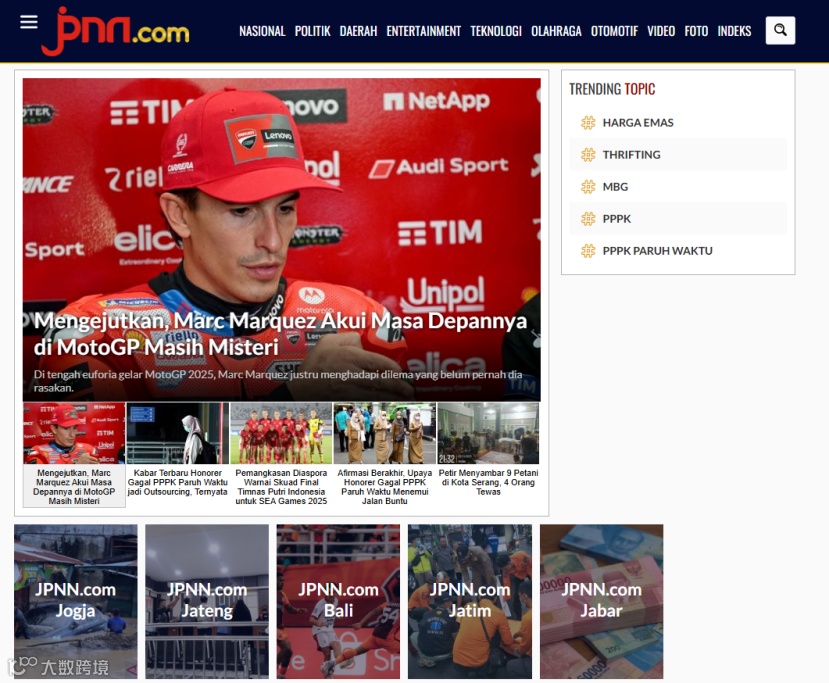829x683 pixels.
Task: Open the INDEKS page
Action: [734, 31]
